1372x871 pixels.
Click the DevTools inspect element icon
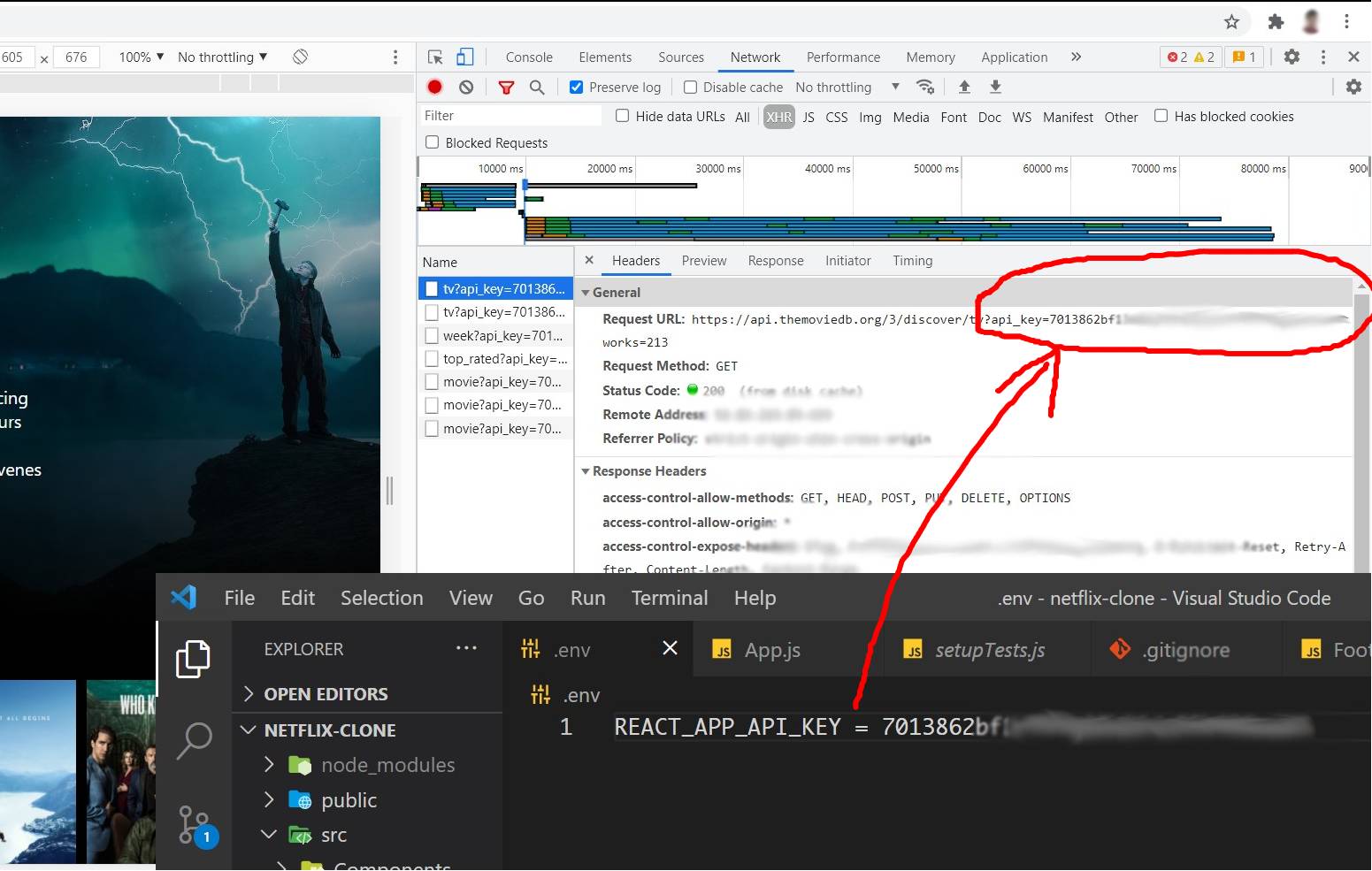point(435,57)
